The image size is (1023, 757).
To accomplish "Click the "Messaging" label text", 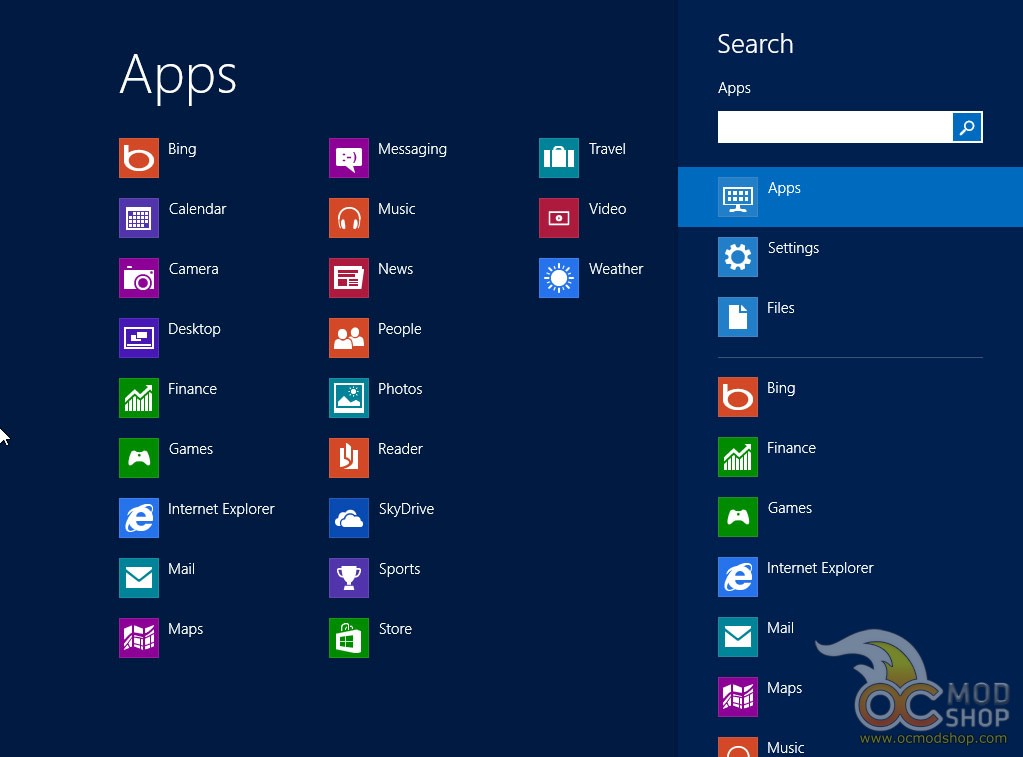I will (412, 149).
